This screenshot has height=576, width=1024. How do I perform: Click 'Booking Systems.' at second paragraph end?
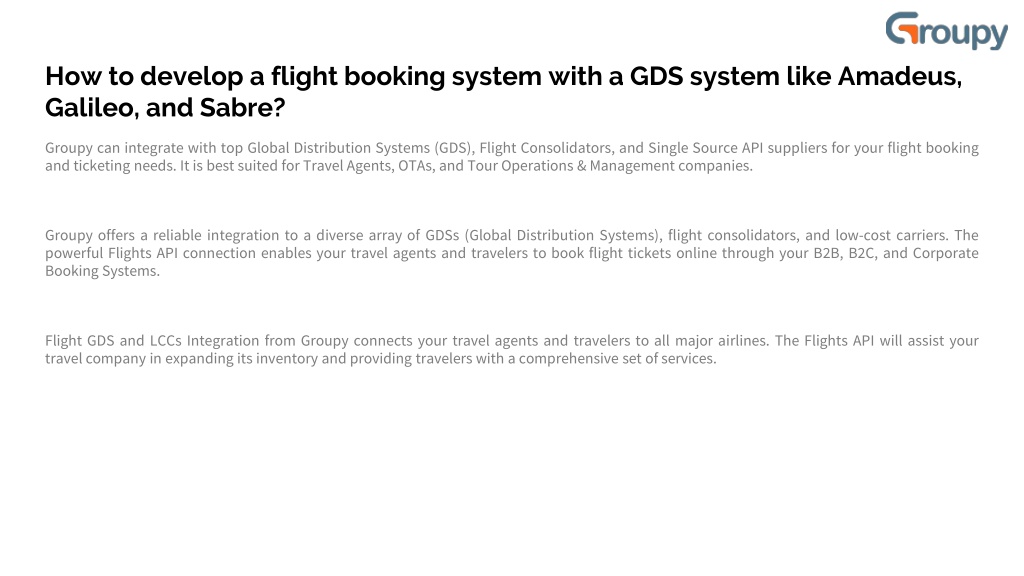[x=103, y=271]
